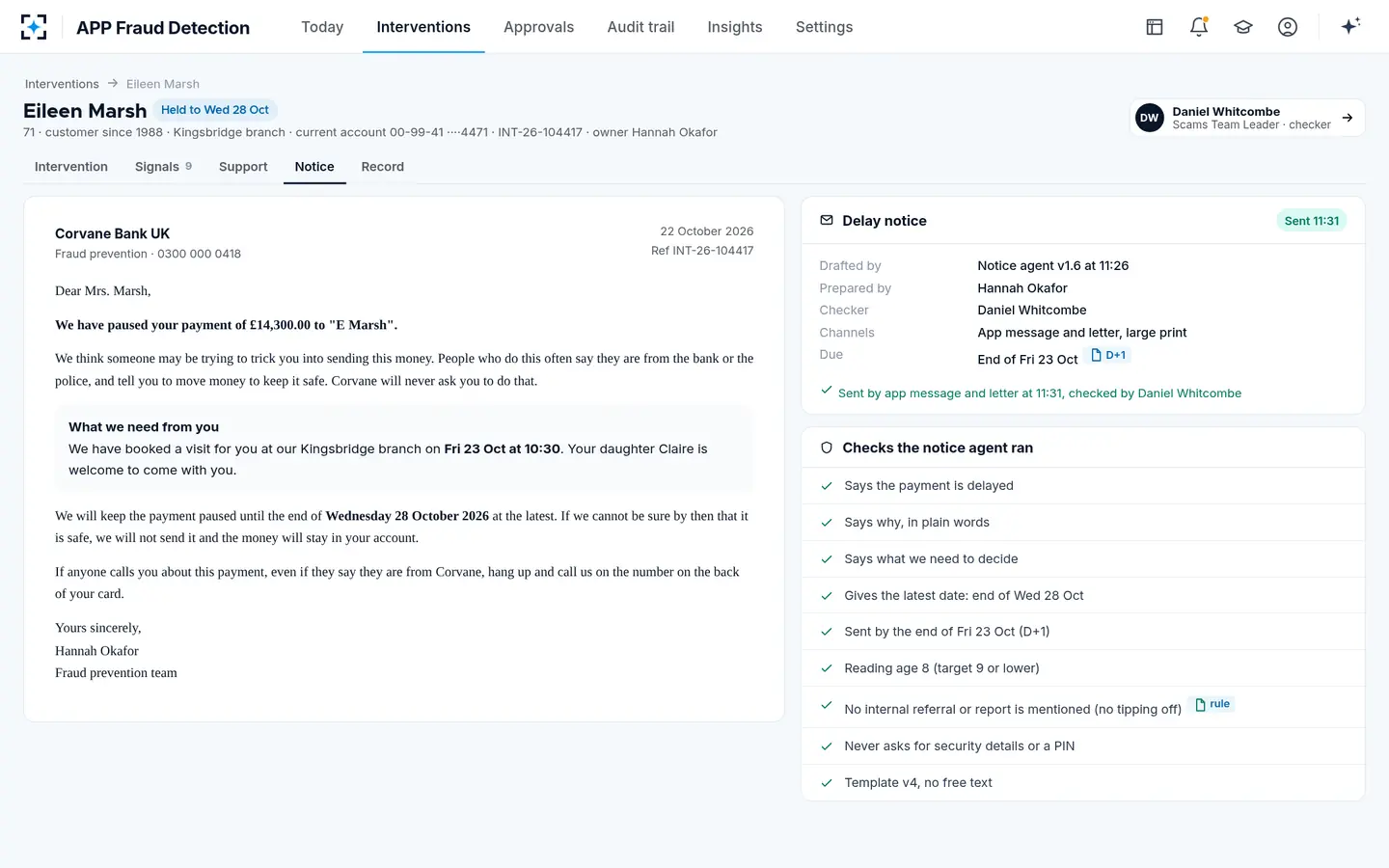Image resolution: width=1389 pixels, height=868 pixels.
Task: Click the shield icon beside Checks heading
Action: coord(827,448)
